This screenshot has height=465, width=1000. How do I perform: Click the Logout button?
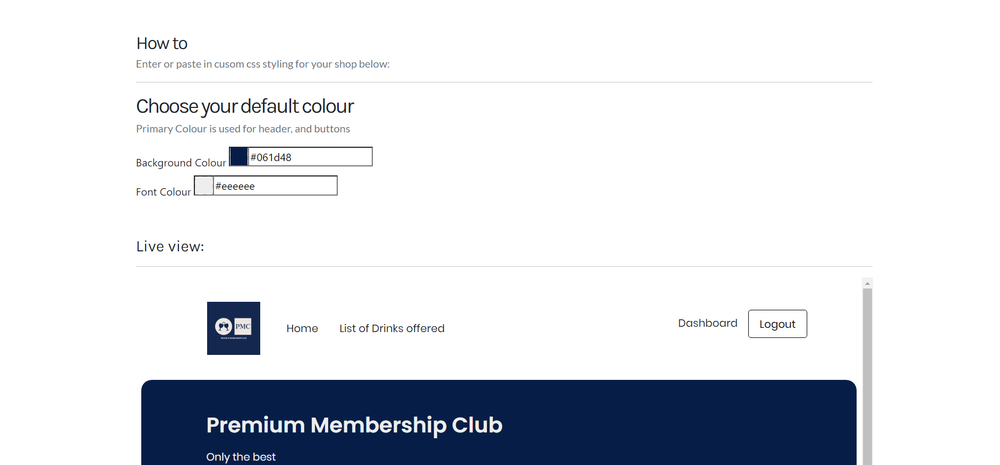(x=777, y=324)
